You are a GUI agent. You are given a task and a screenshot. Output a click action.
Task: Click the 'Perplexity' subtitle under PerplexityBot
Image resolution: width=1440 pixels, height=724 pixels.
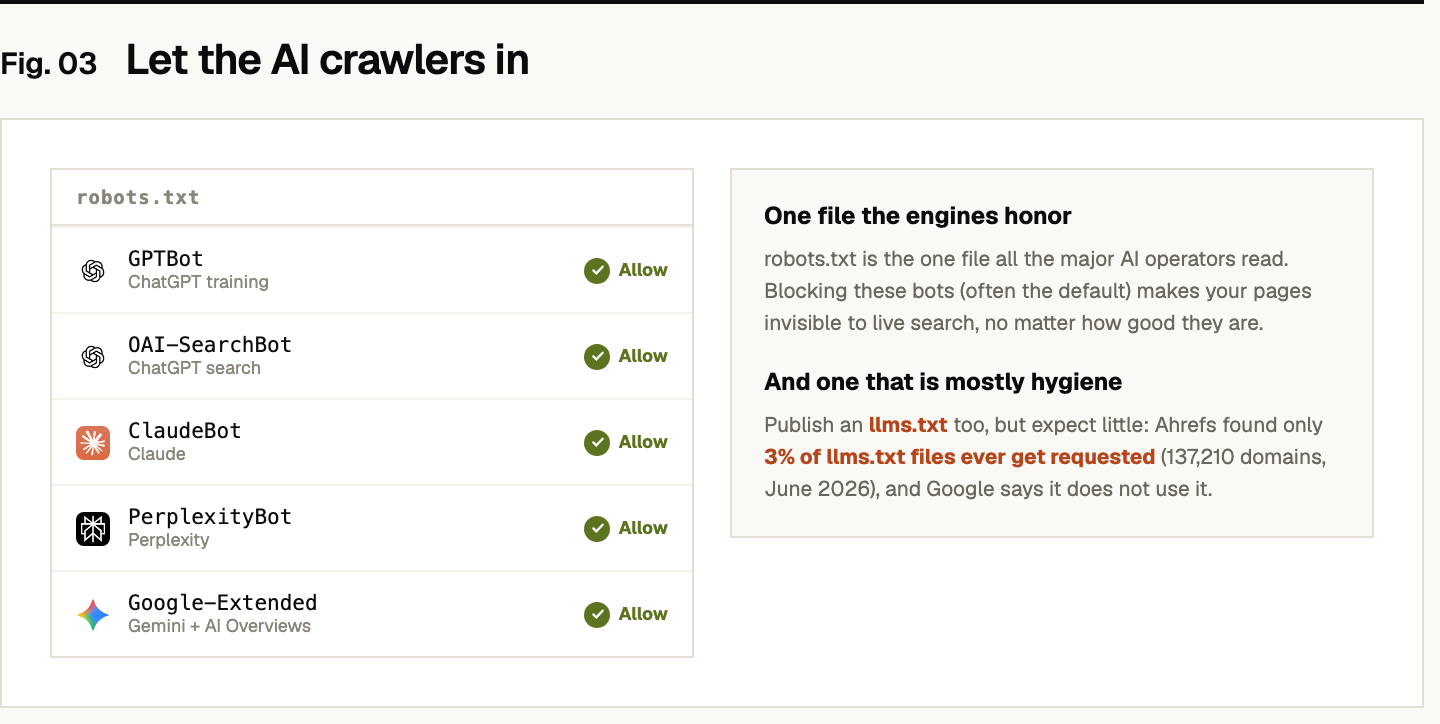169,540
